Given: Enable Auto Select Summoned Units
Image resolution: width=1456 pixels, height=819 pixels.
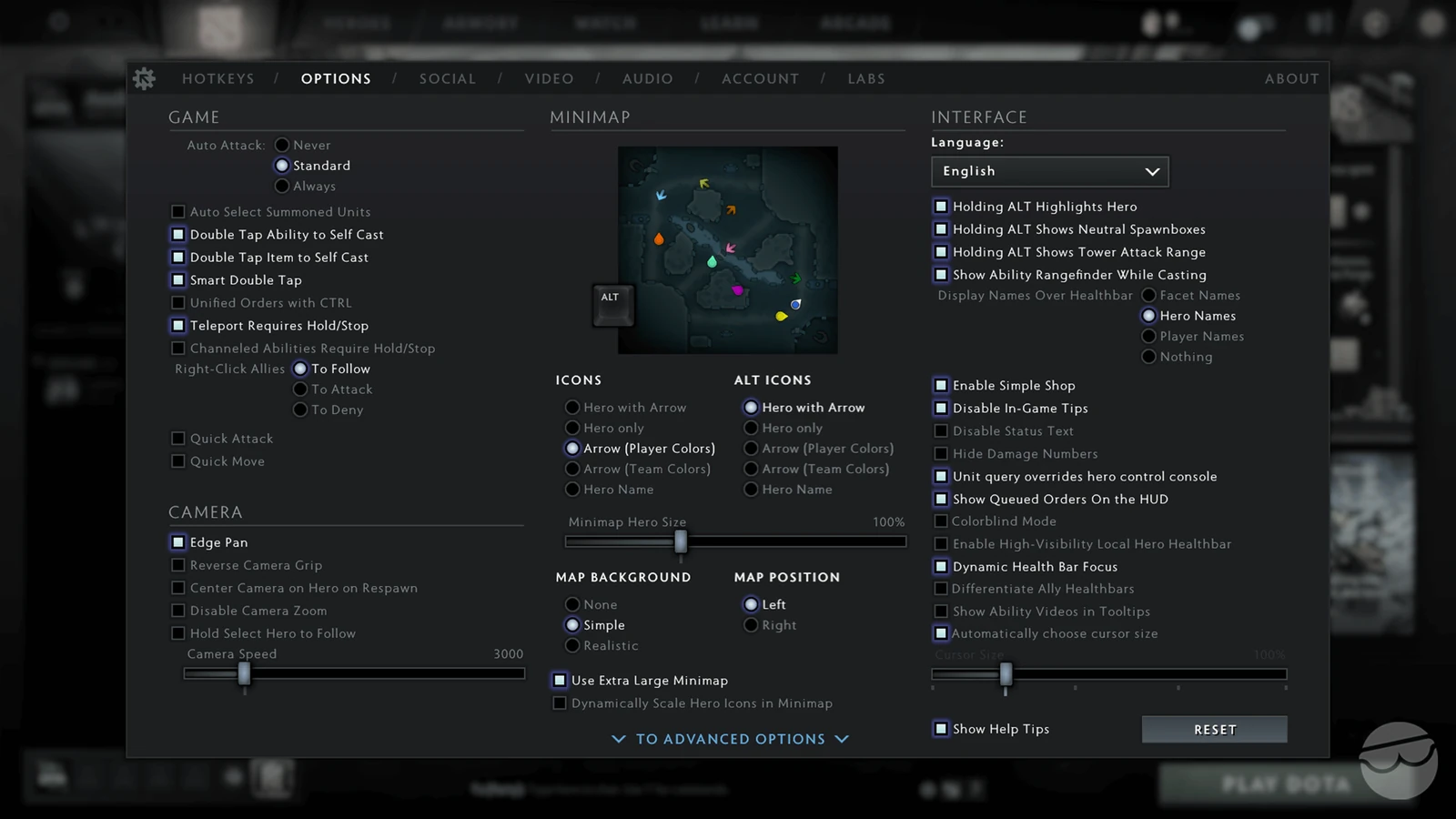Looking at the screenshot, I should coord(178,212).
